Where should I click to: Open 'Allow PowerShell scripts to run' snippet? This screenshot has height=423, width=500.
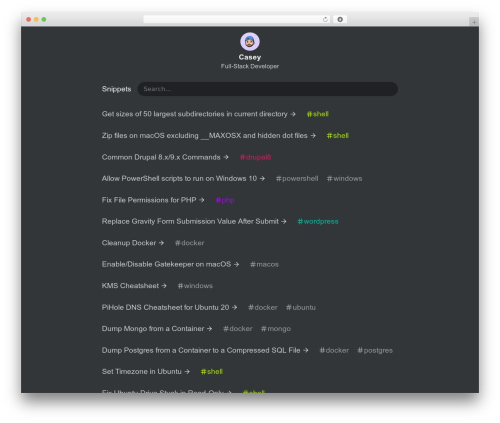pyautogui.click(x=183, y=179)
